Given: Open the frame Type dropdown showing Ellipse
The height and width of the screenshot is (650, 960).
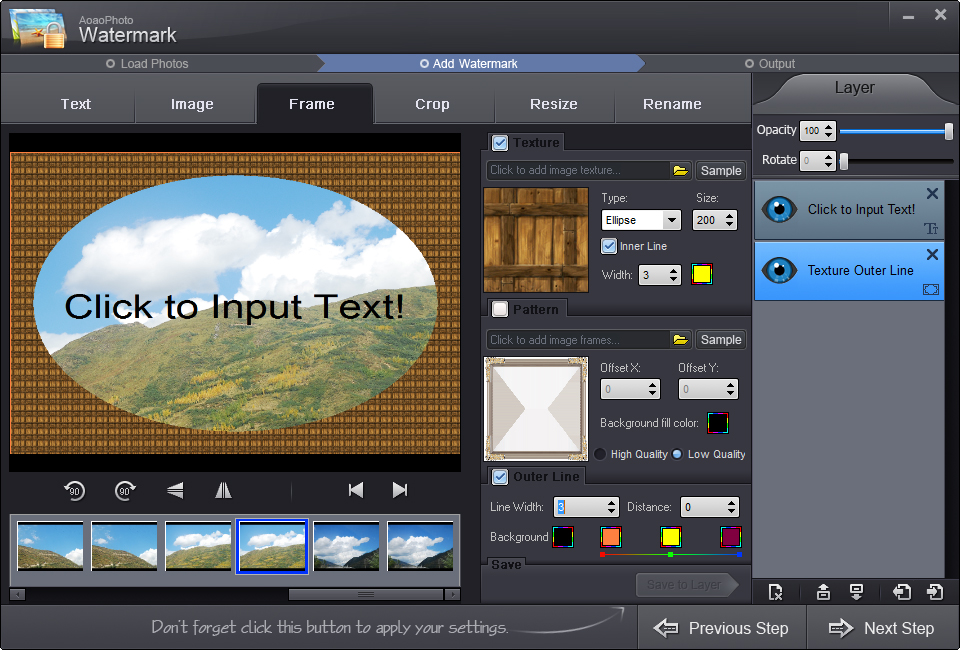Looking at the screenshot, I should click(x=671, y=220).
